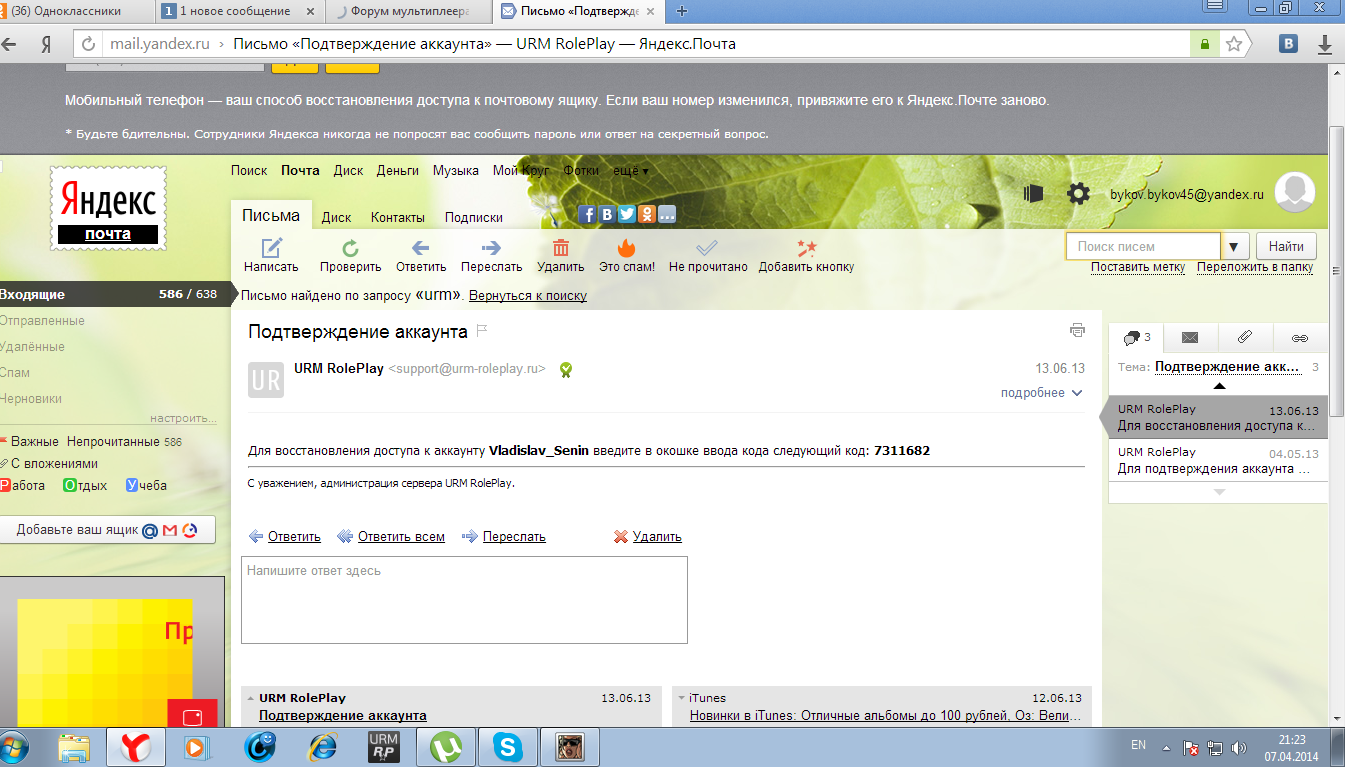Expand the ещё services dropdown

(x=630, y=171)
